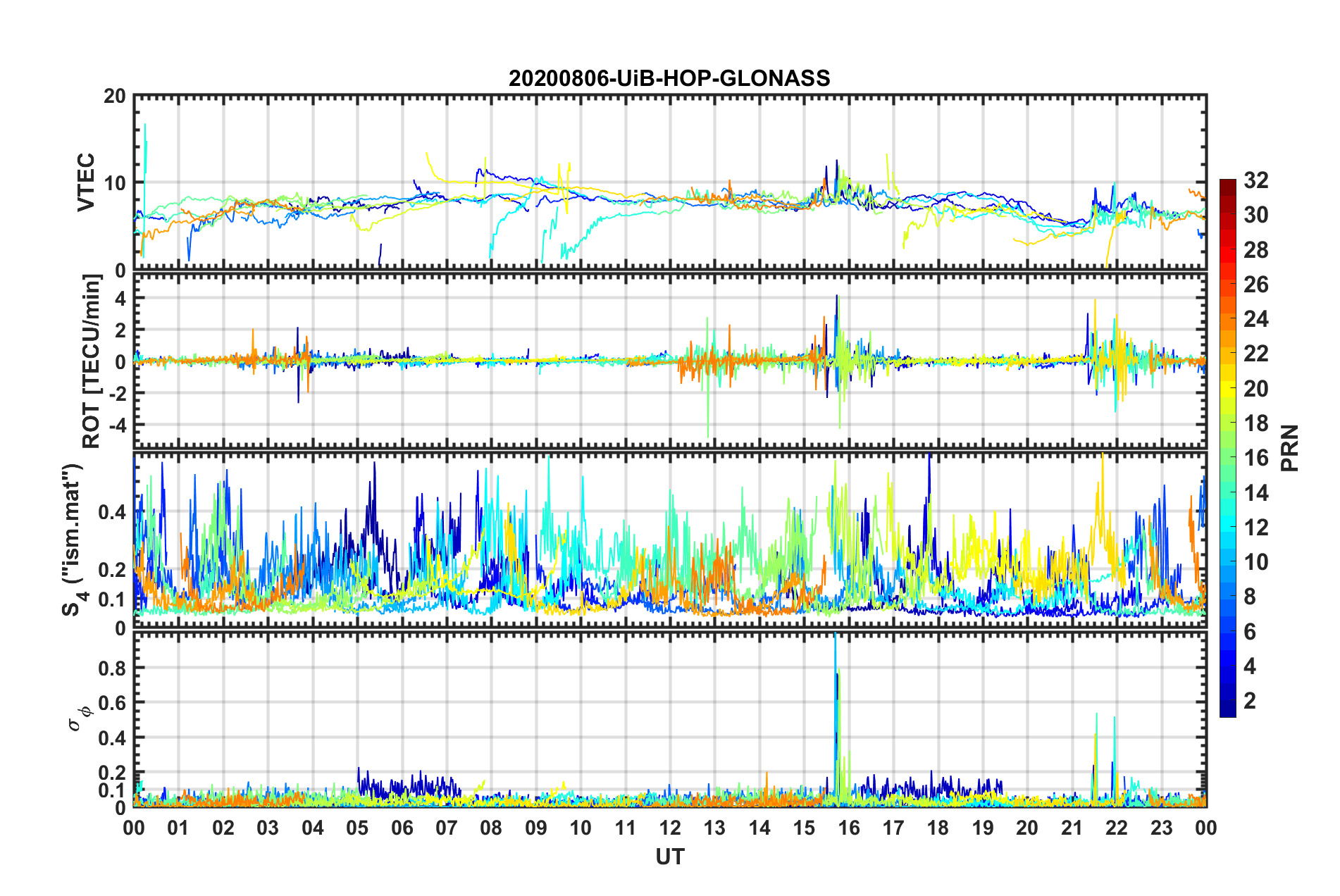Click hour 17 on the UT axis
This screenshot has height=896, width=1340.
click(x=893, y=828)
